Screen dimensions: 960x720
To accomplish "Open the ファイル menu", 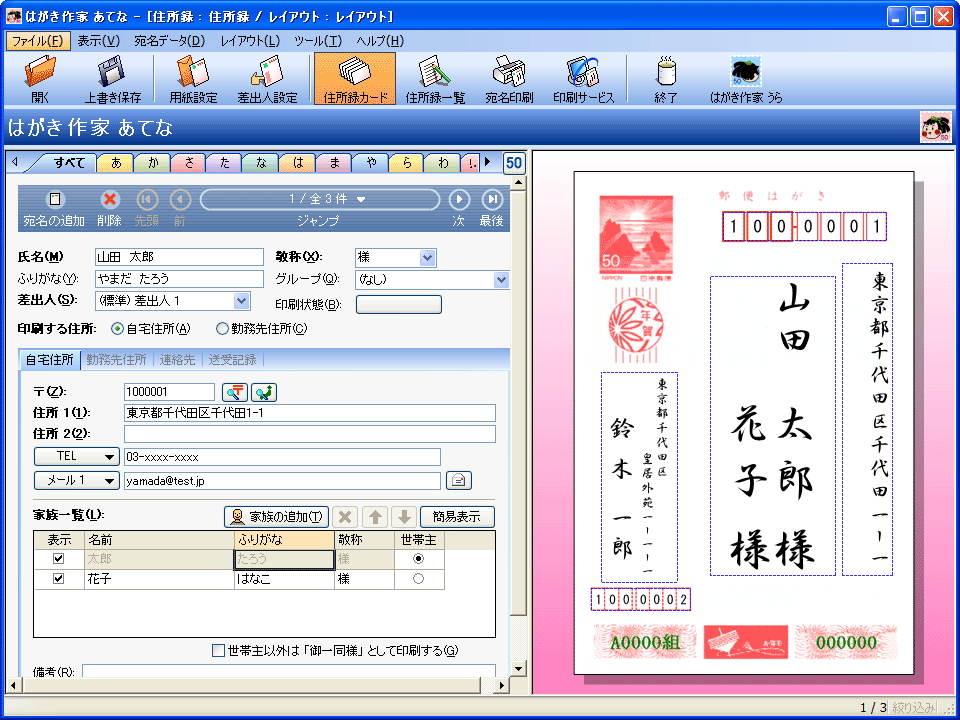I will (38, 41).
